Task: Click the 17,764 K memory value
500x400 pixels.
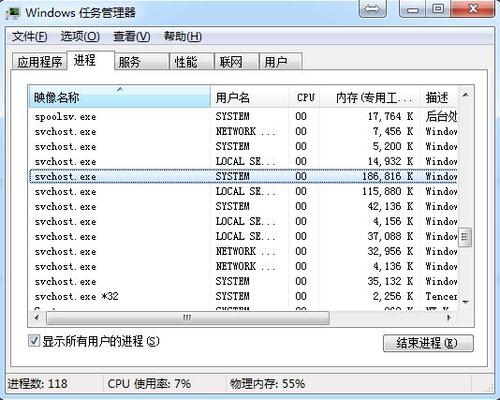Action: click(x=390, y=116)
